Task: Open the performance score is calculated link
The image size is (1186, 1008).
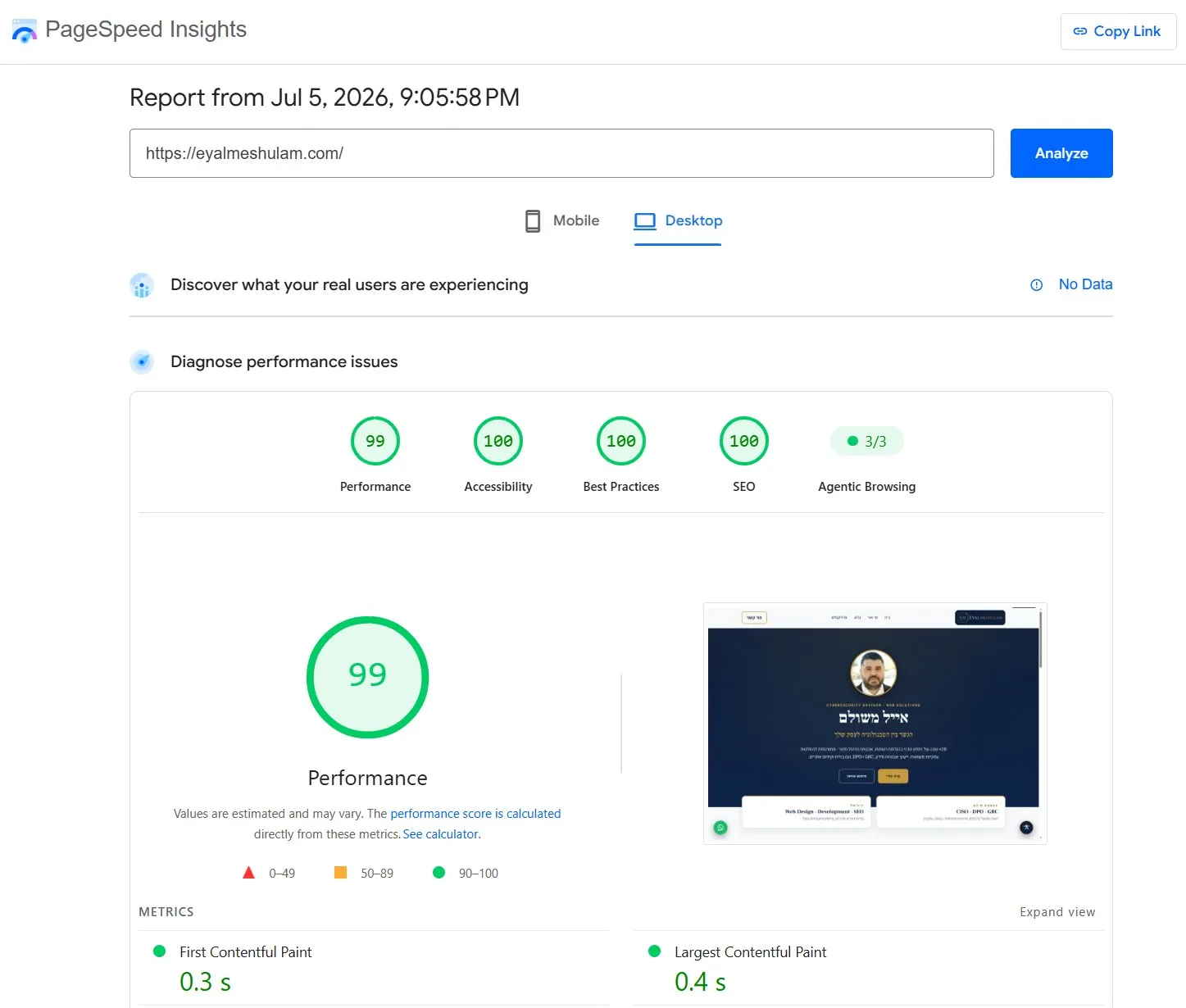Action: 475,814
